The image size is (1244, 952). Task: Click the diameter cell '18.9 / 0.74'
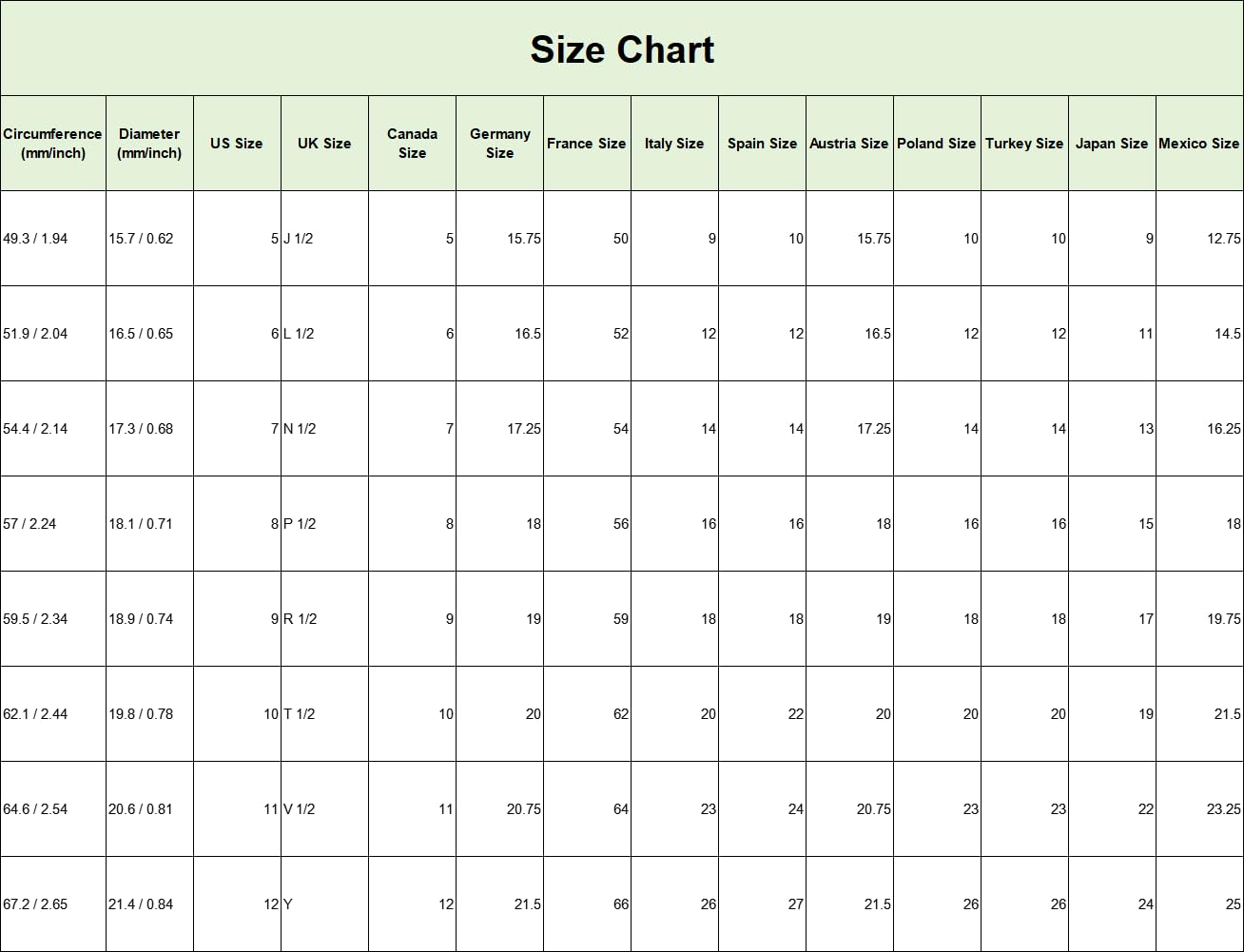149,619
